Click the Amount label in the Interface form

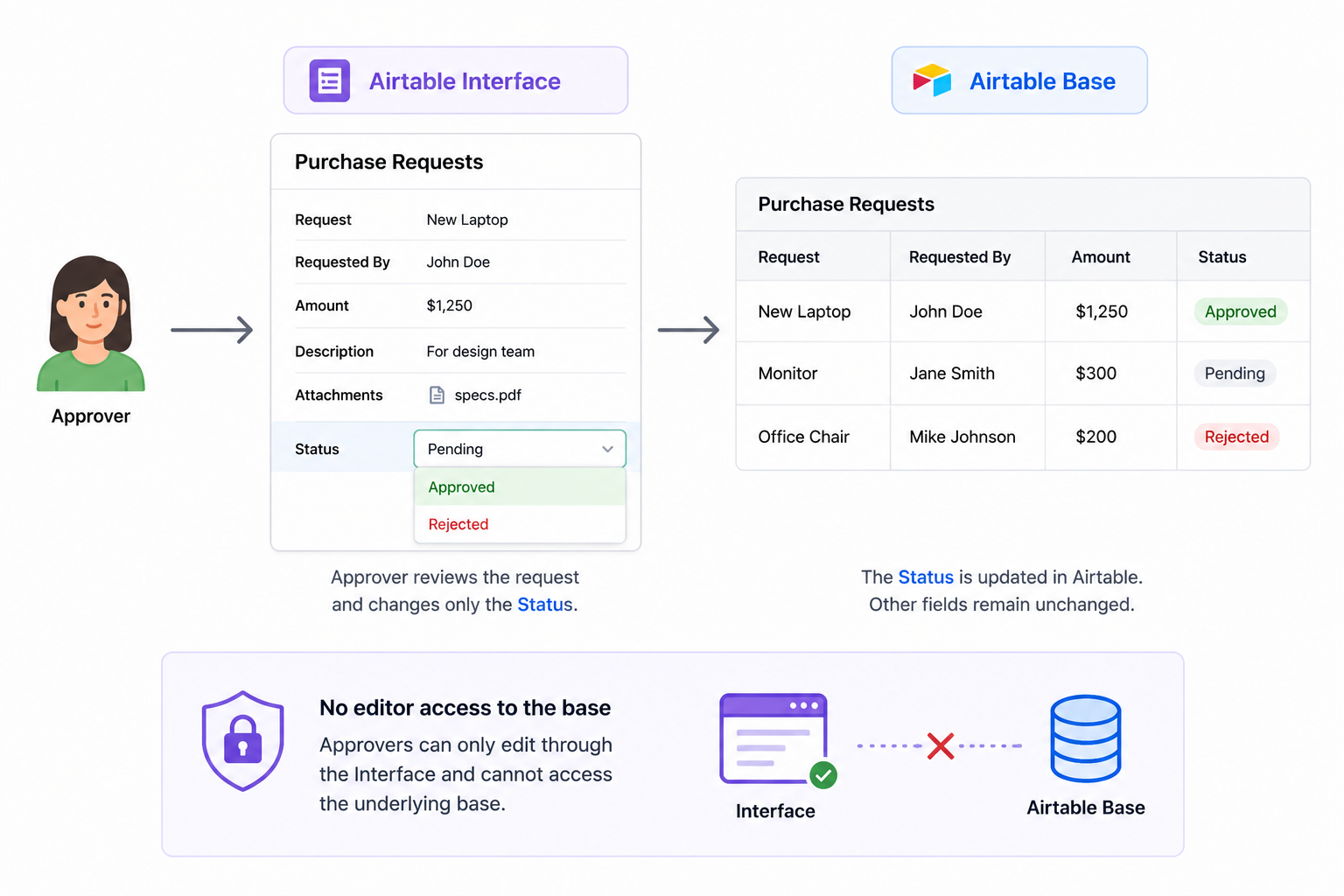(x=321, y=306)
